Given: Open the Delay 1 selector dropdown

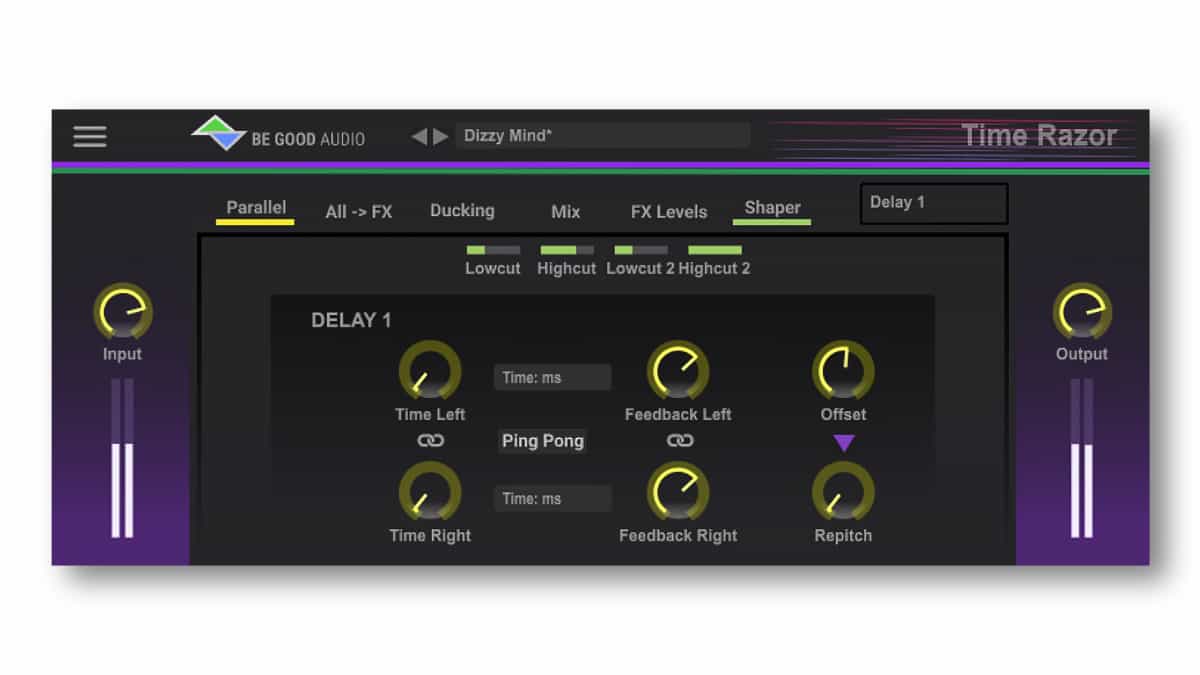Looking at the screenshot, I should click(x=934, y=203).
